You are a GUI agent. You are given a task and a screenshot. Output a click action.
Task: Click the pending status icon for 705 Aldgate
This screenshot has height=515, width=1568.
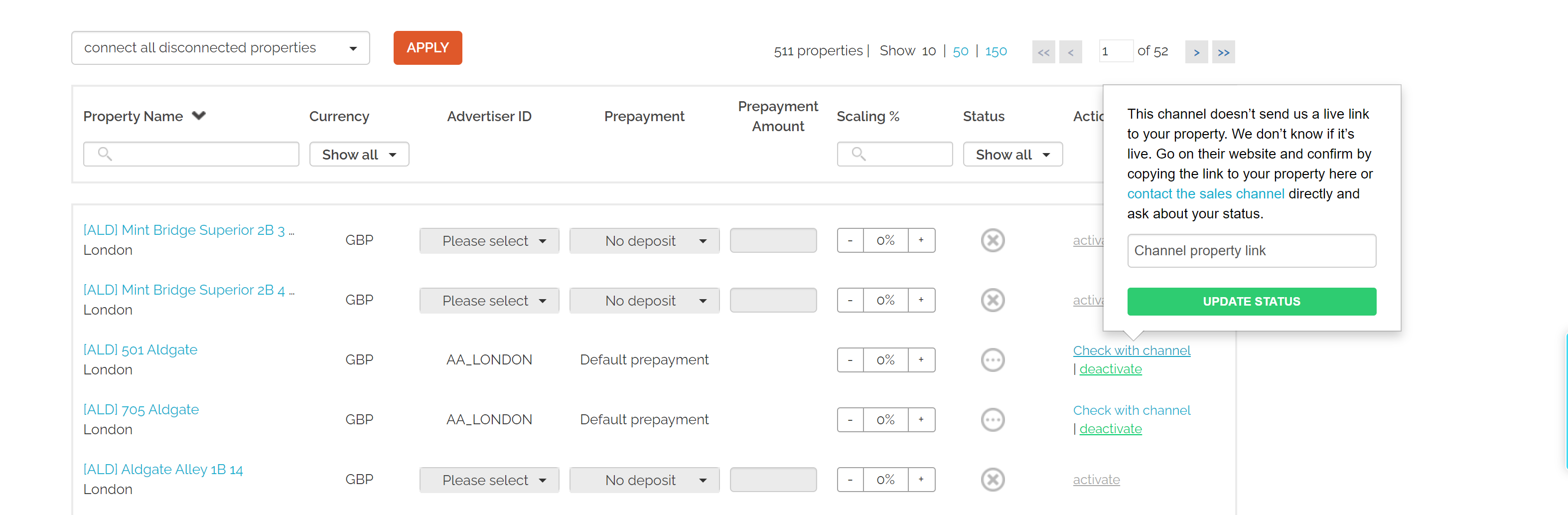(992, 419)
